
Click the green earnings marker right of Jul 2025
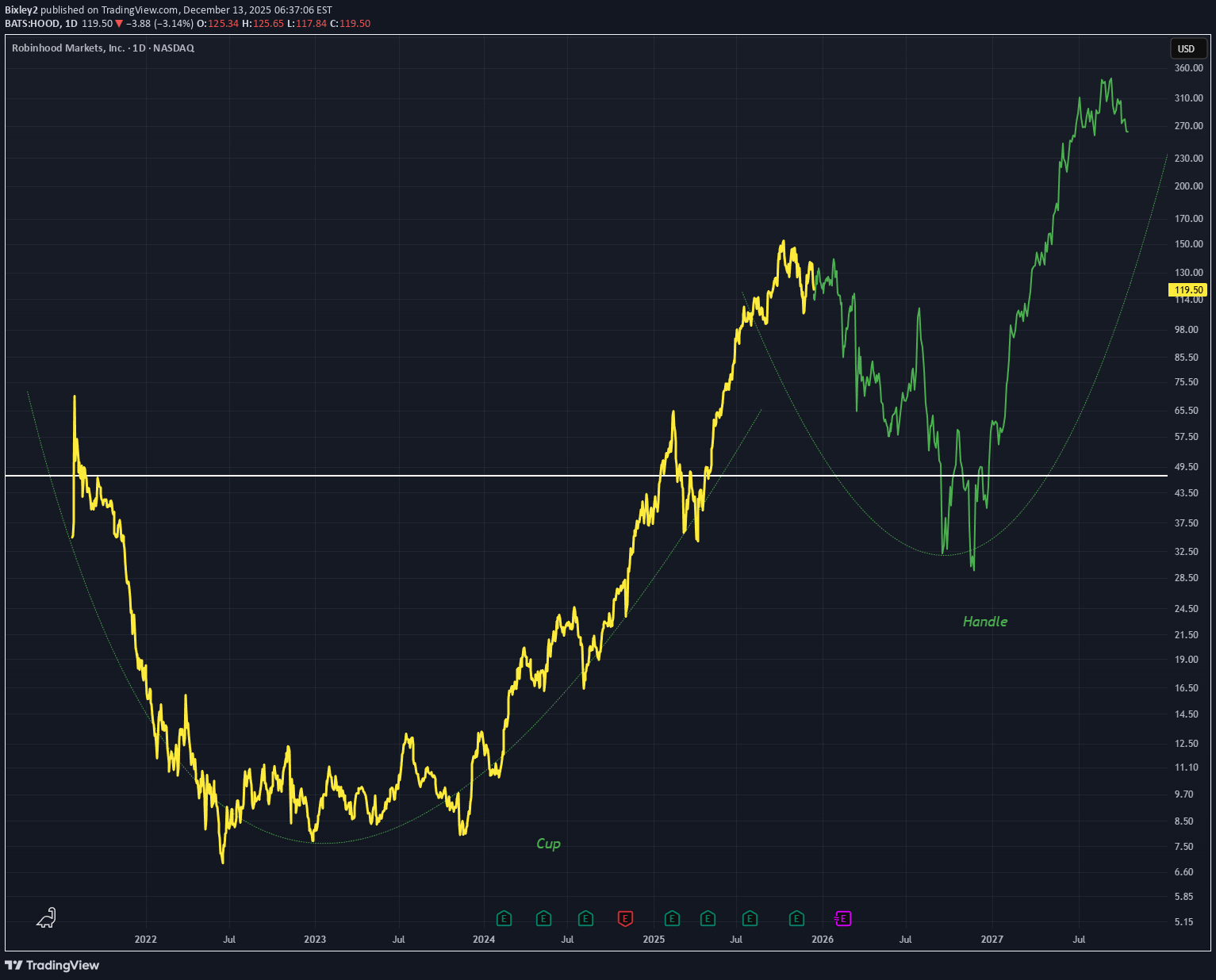click(750, 919)
